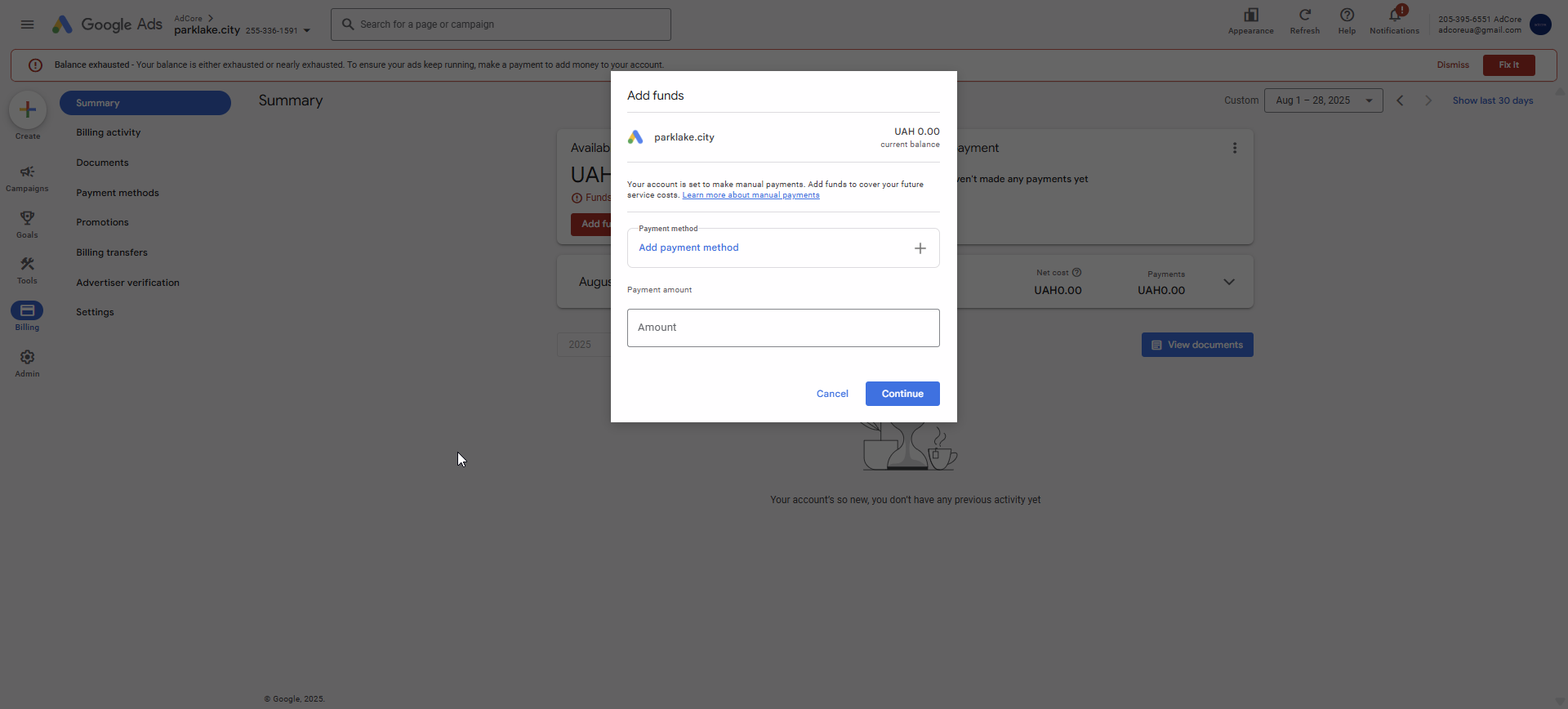Click the Refresh icon
This screenshot has height=709, width=1568.
tap(1304, 16)
